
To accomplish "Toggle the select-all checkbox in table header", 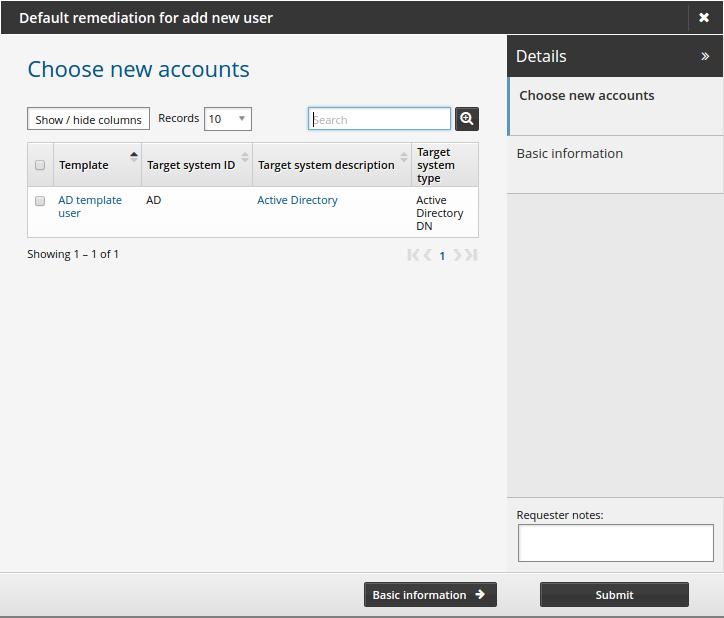I will 40,165.
